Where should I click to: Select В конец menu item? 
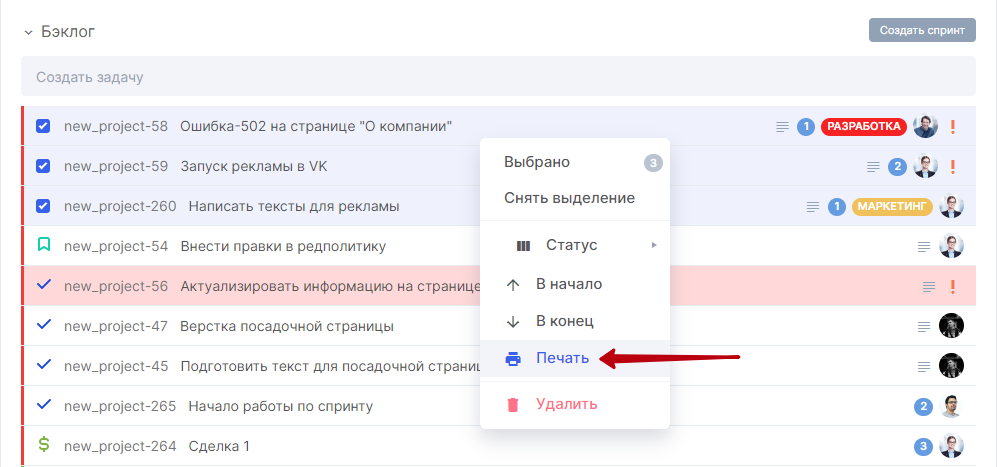point(575,321)
